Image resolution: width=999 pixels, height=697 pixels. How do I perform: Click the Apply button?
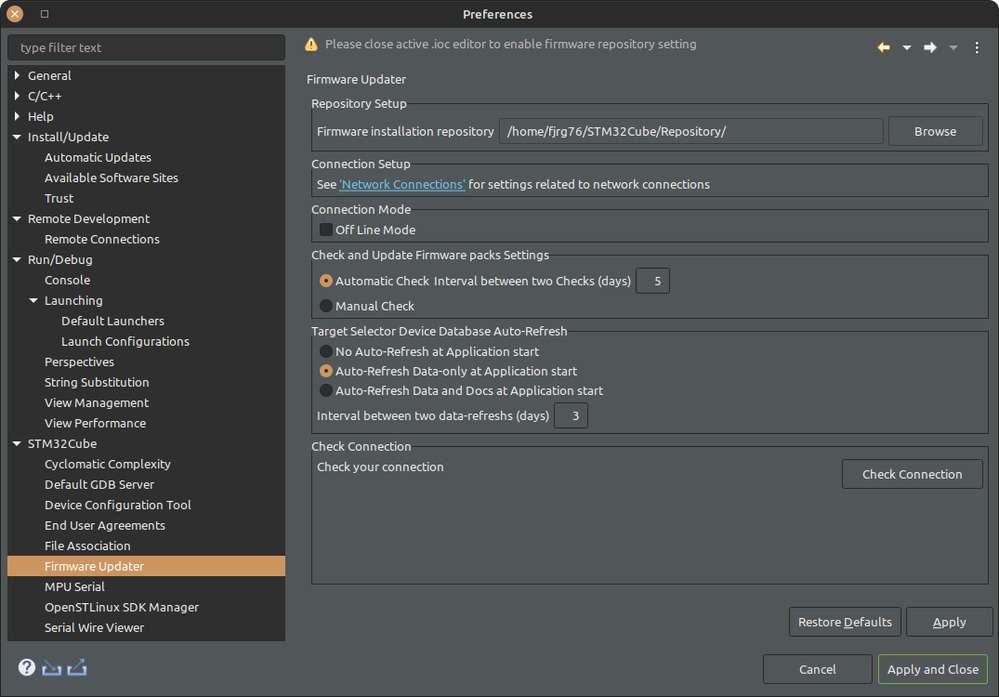949,622
